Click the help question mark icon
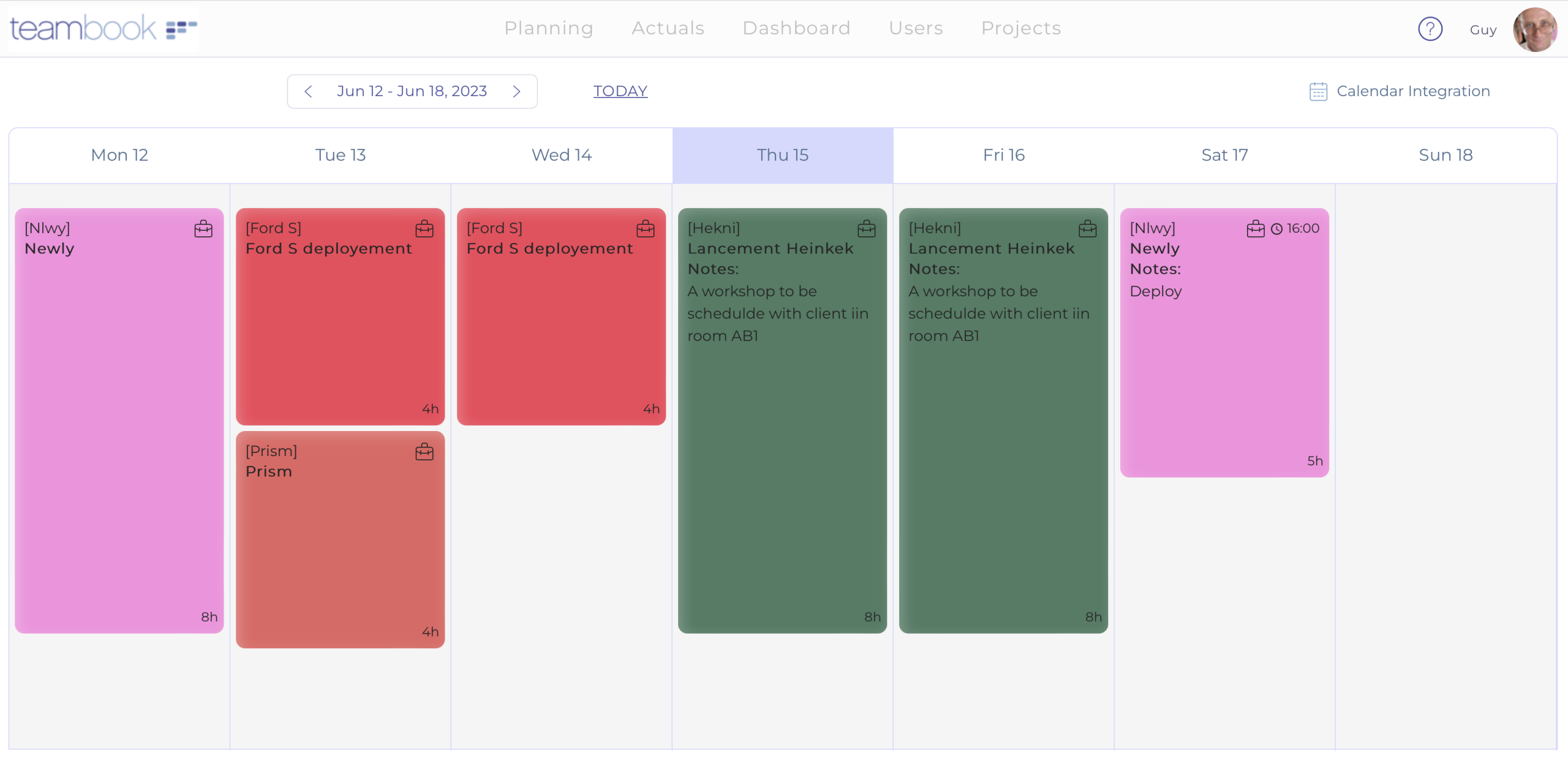Viewport: 1568px width, 758px height. point(1430,29)
